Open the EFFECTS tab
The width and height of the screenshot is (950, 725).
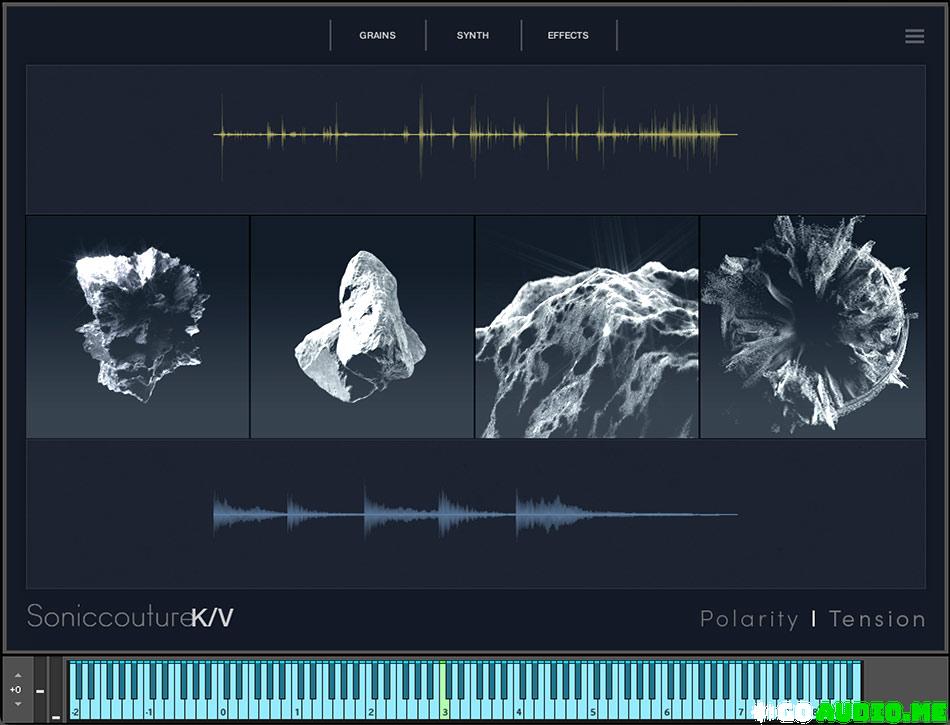click(x=568, y=36)
